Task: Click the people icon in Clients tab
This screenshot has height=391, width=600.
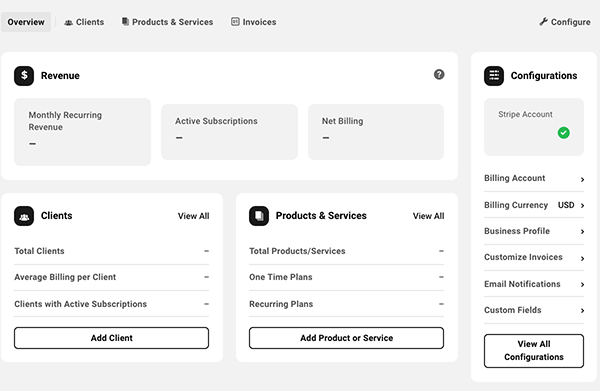Action: point(68,23)
